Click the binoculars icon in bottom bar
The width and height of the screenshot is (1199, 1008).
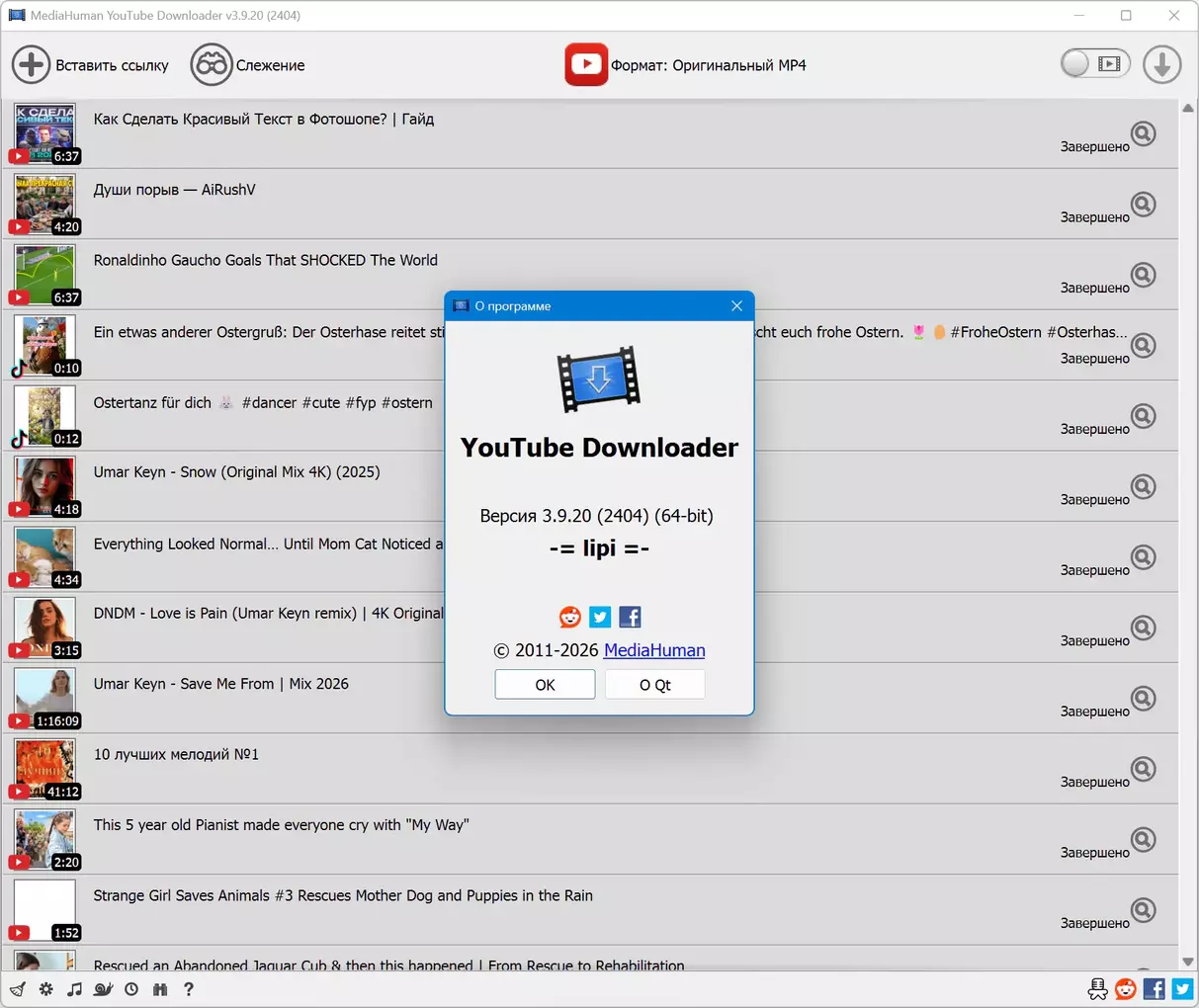point(160,989)
